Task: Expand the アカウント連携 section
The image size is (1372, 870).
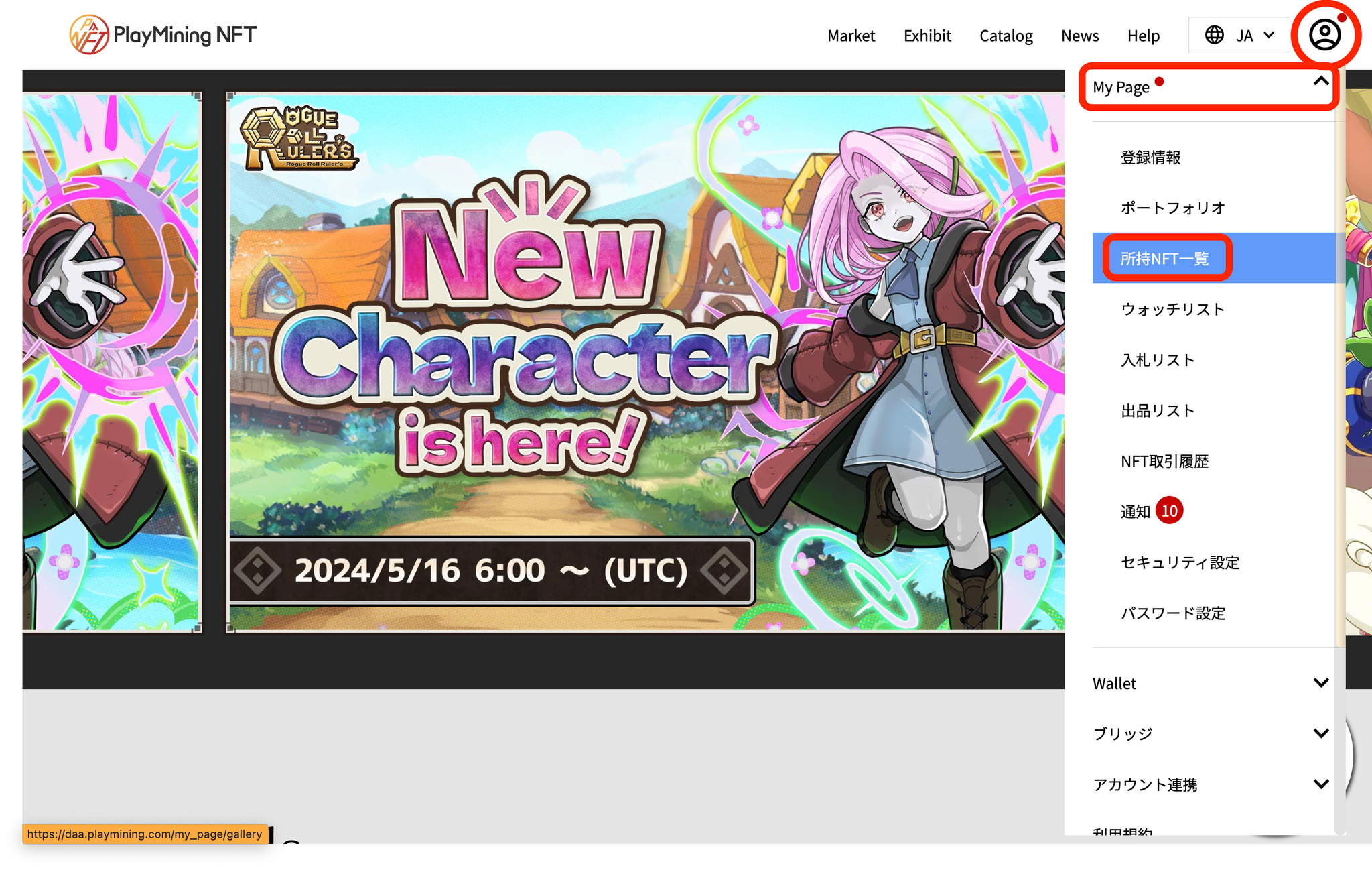Action: coord(1210,784)
